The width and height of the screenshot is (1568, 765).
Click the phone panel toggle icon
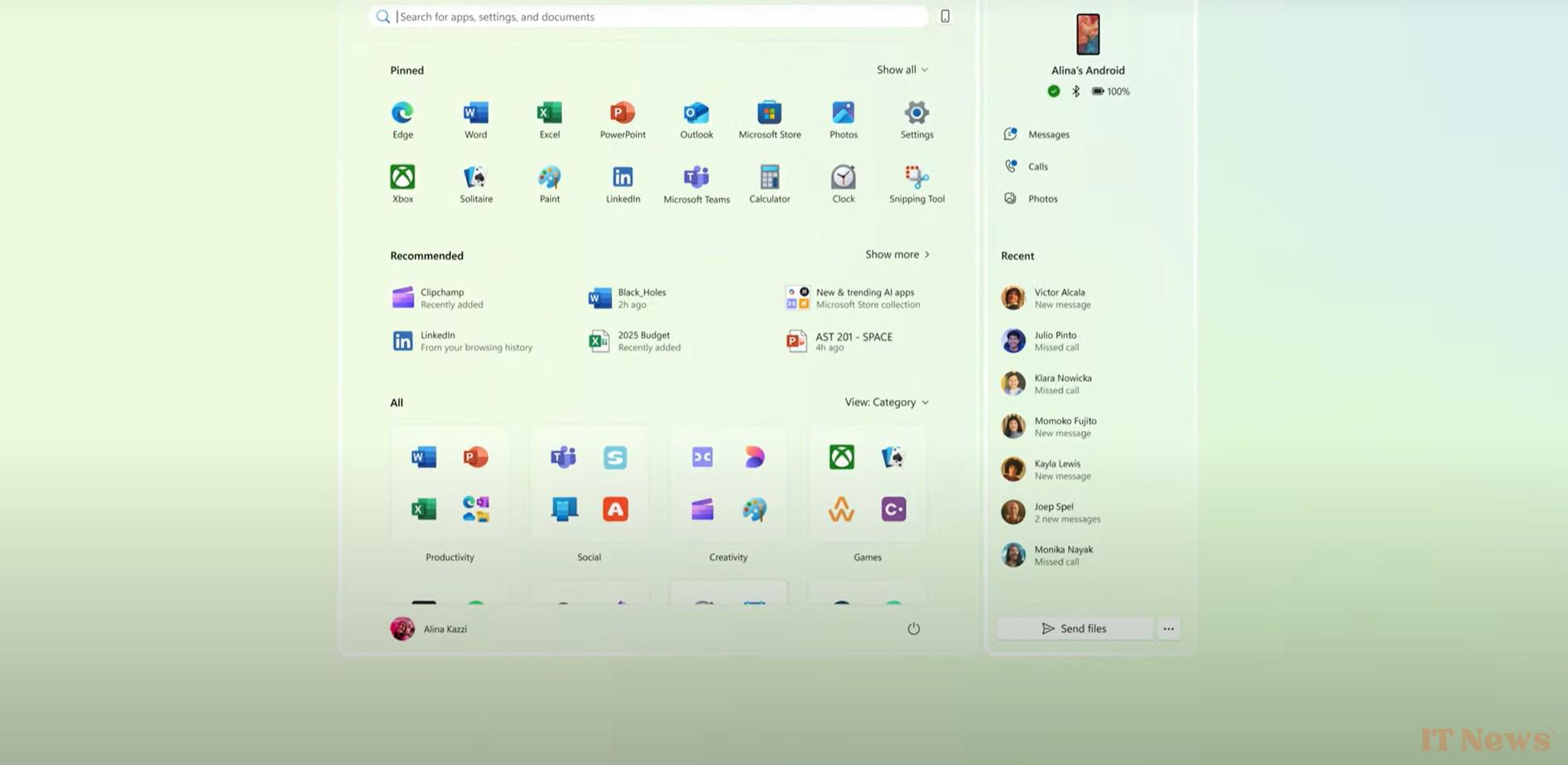click(x=945, y=16)
